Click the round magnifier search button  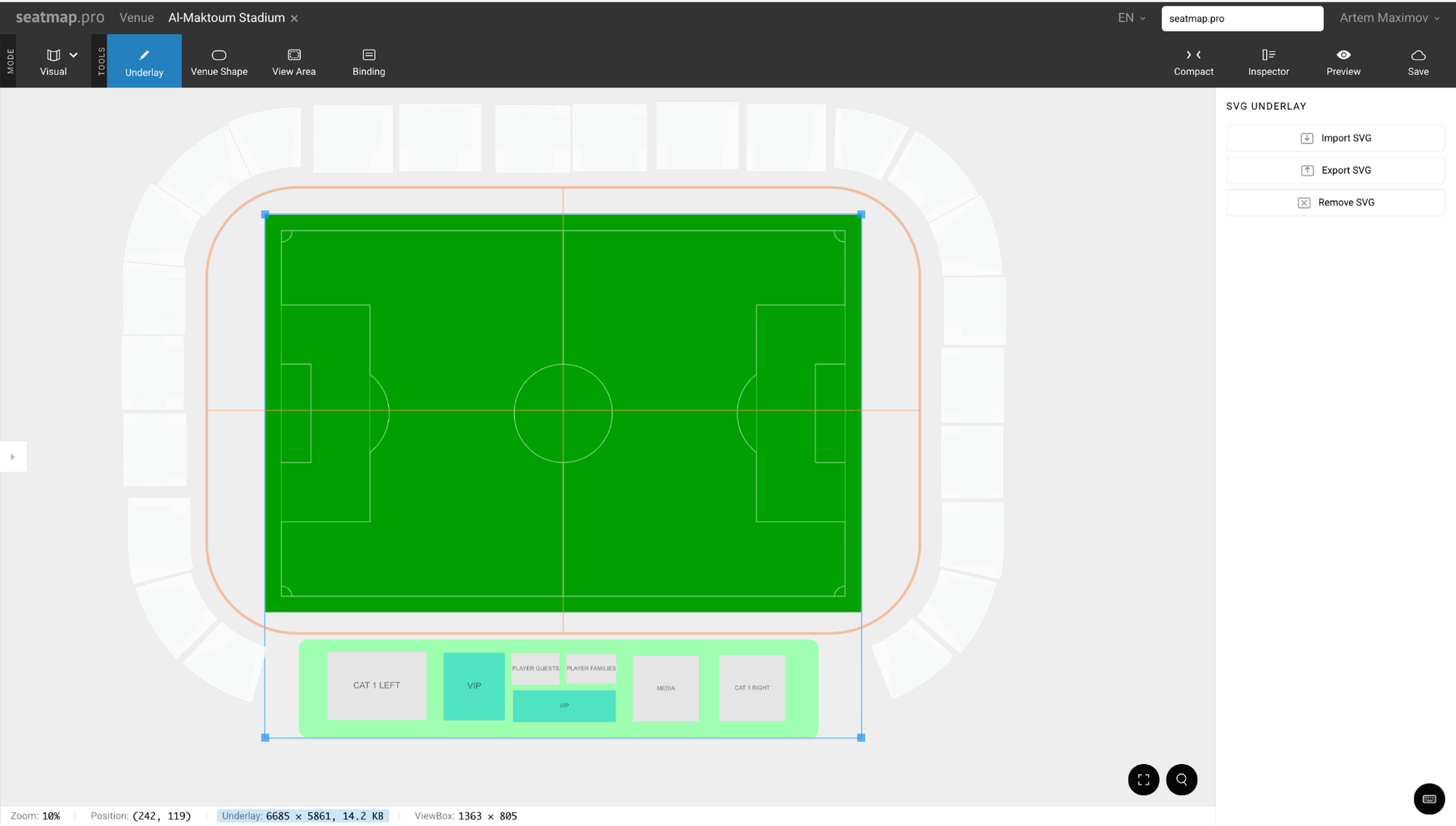click(x=1181, y=779)
